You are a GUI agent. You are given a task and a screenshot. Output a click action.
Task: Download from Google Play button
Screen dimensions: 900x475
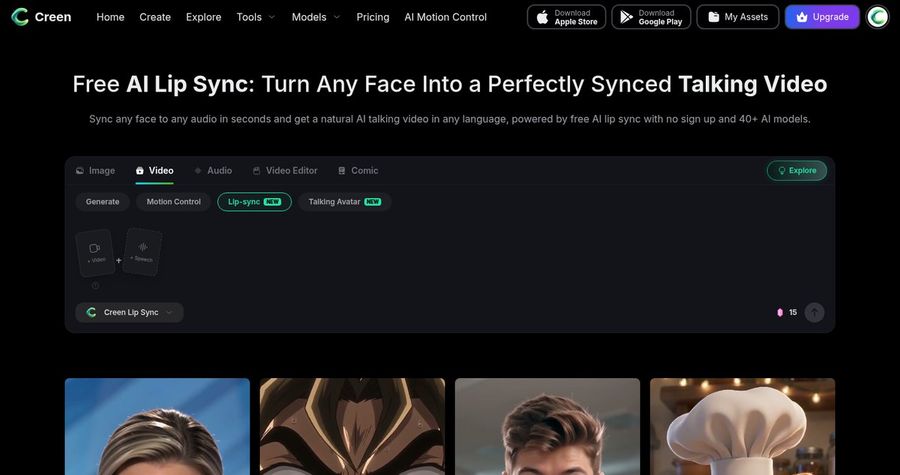click(x=651, y=17)
